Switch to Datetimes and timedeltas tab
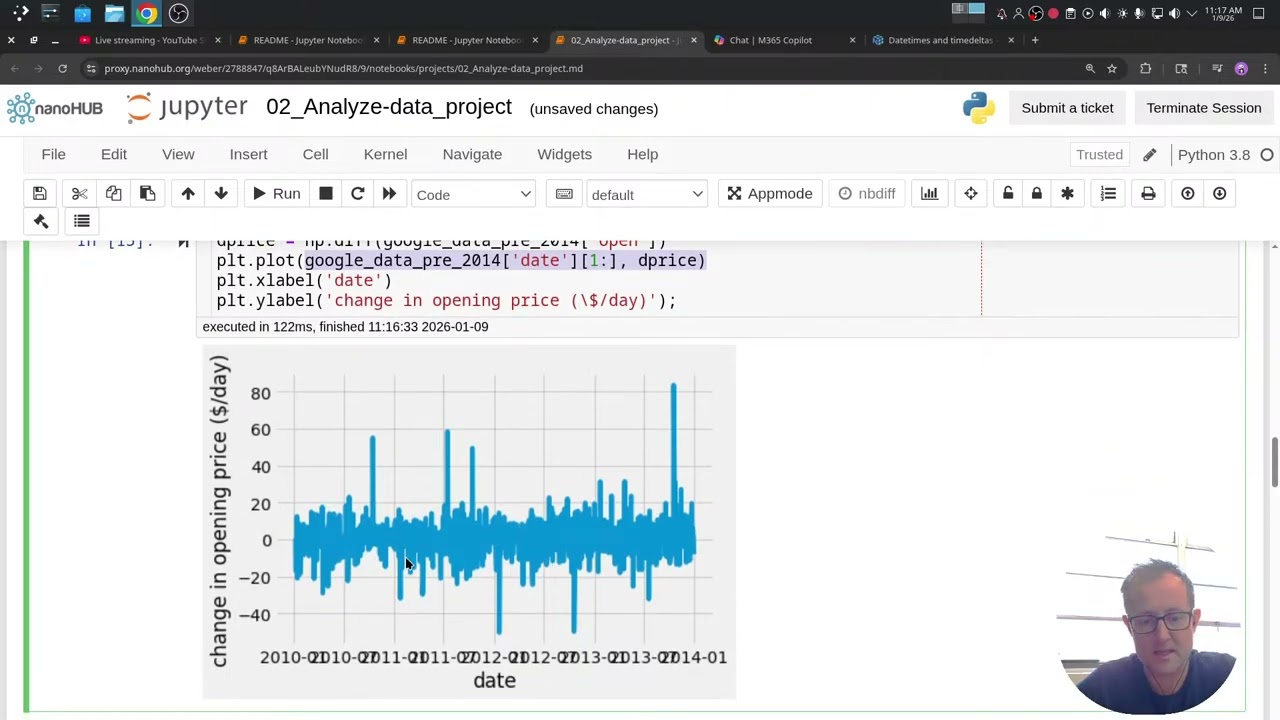Viewport: 1280px width, 720px height. pos(939,40)
